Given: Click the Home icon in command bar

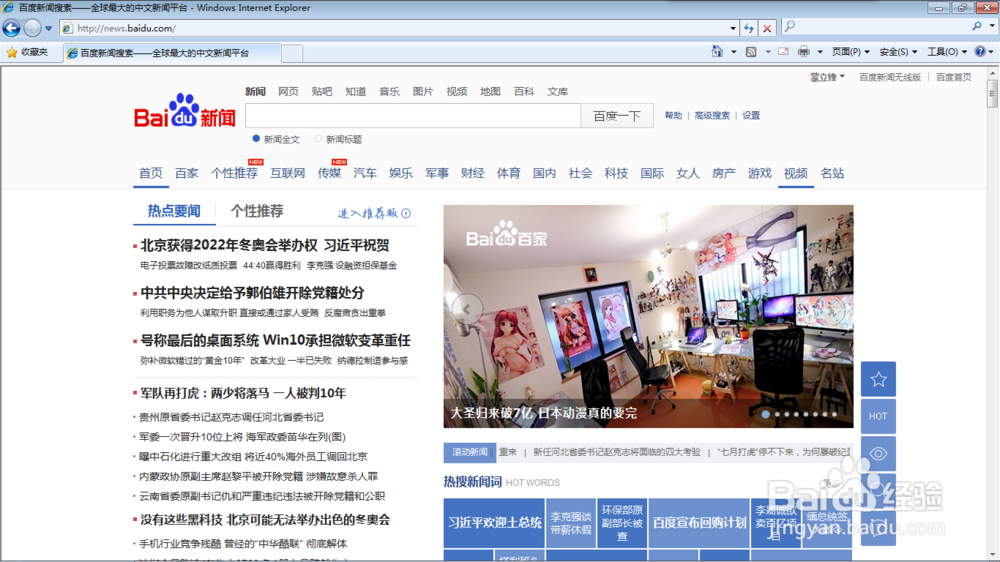Looking at the screenshot, I should 717,52.
